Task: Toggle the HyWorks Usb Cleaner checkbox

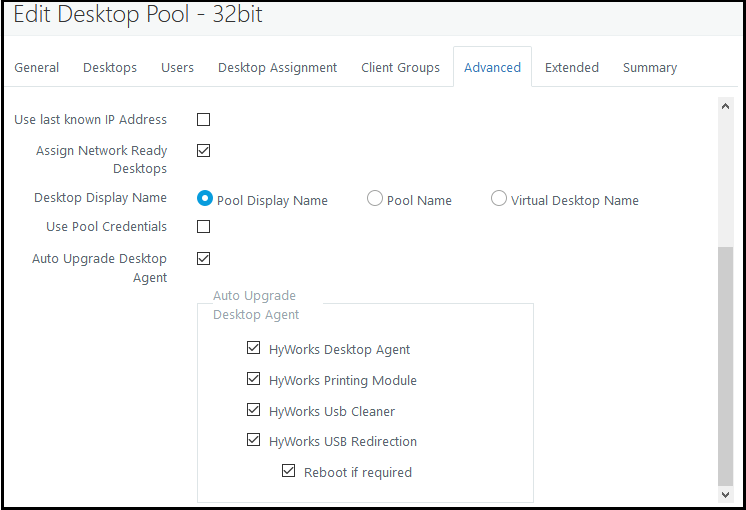Action: coord(253,411)
